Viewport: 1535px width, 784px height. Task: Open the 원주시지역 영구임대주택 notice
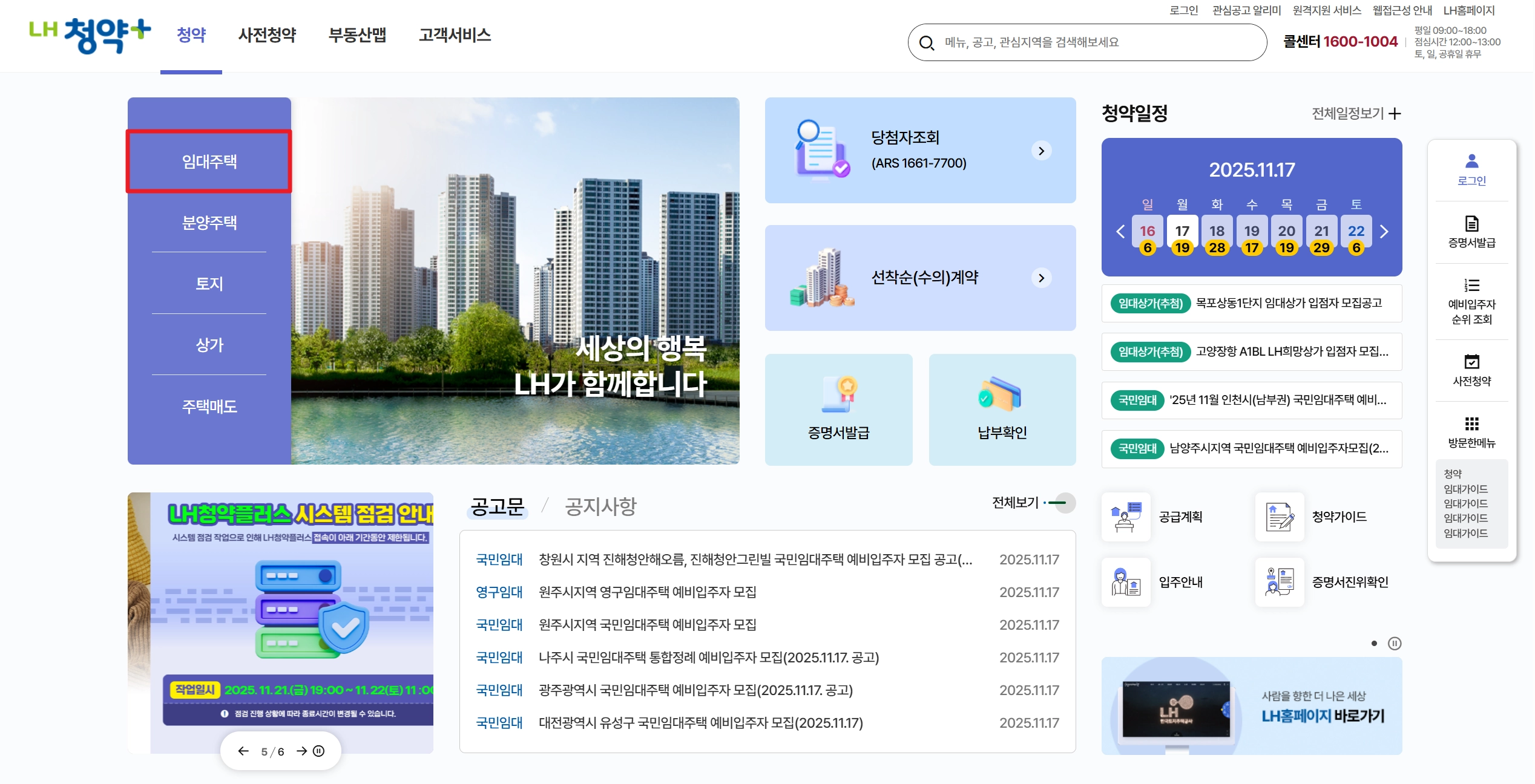tap(646, 592)
